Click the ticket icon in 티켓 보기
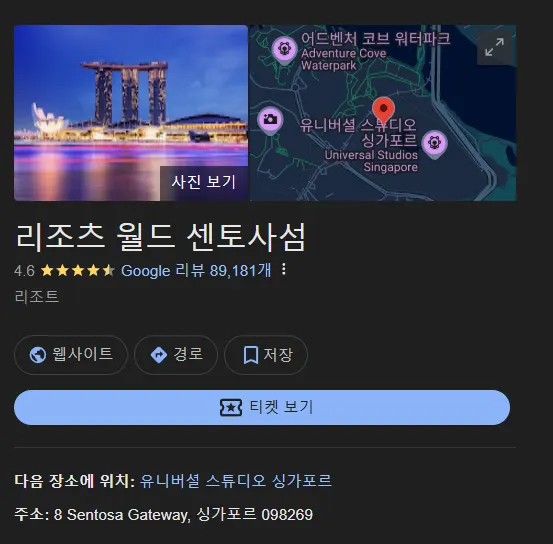553x544 pixels. pos(231,407)
